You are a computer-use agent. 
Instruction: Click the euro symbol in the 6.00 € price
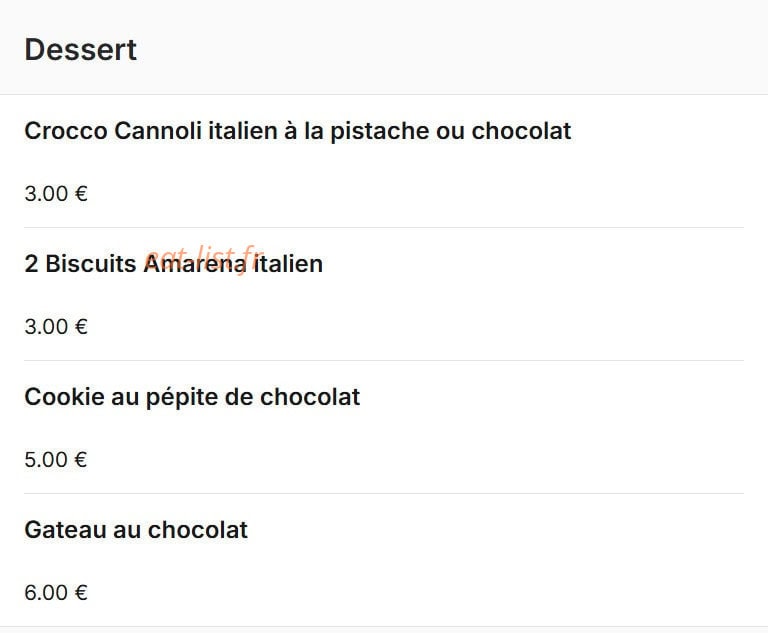pyautogui.click(x=81, y=593)
